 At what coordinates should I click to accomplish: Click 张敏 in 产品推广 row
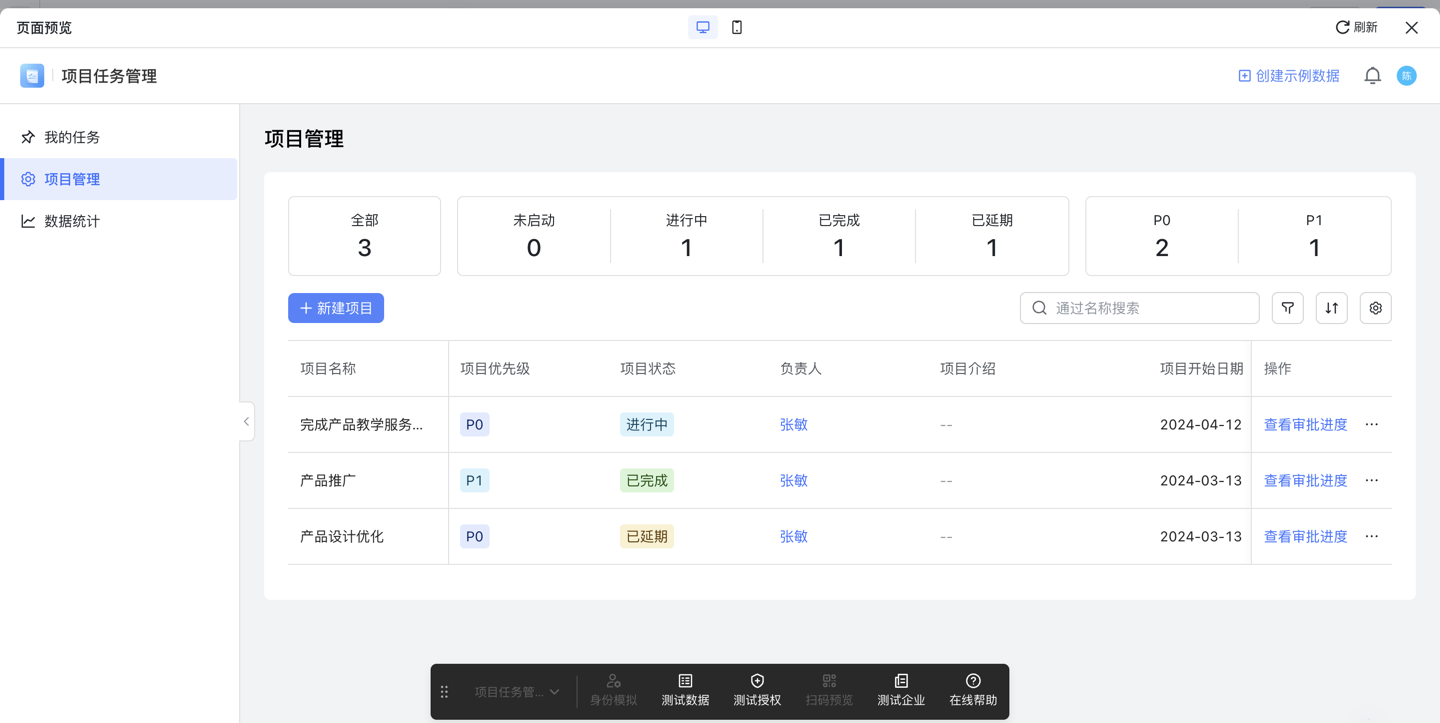click(x=794, y=481)
